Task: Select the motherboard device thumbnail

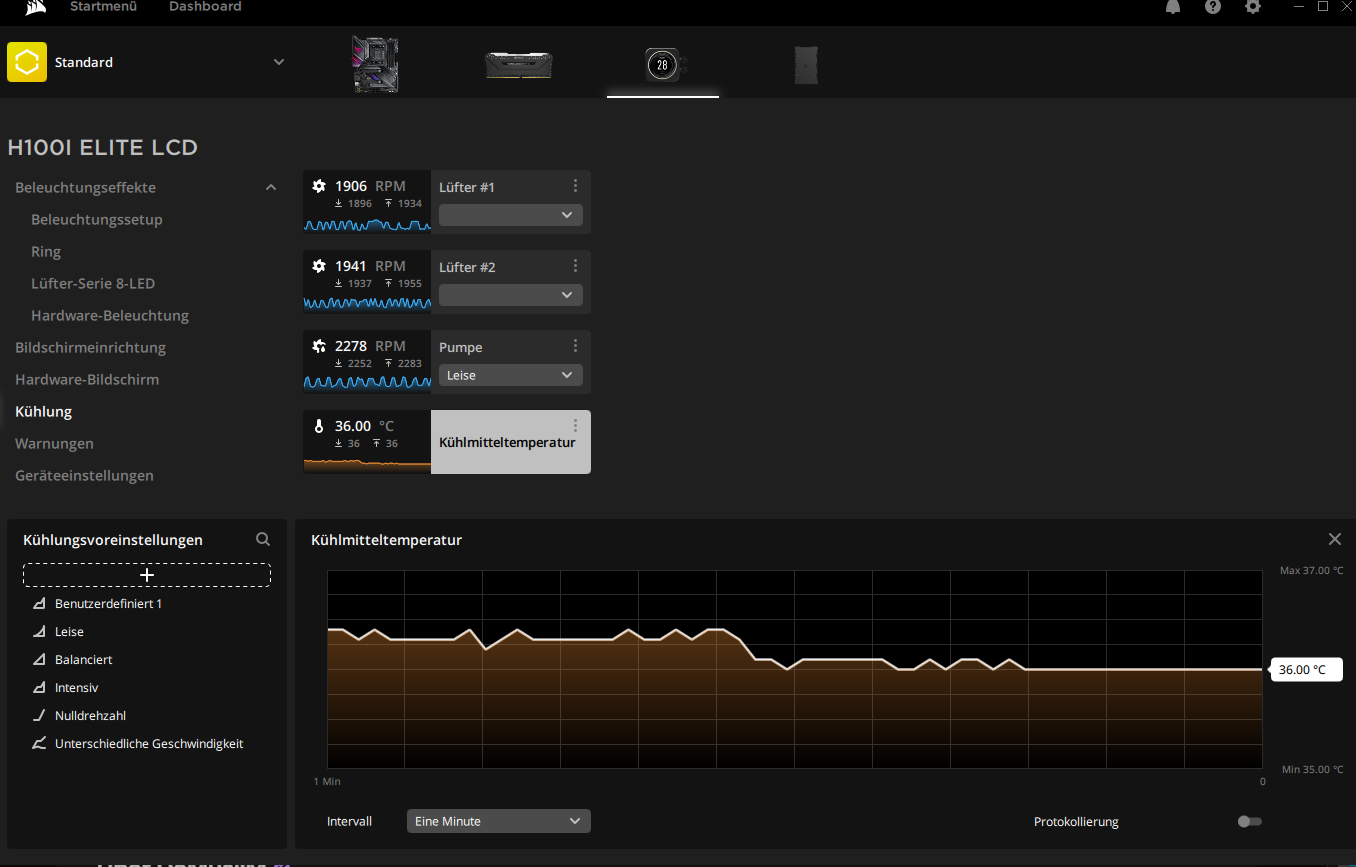Action: [x=375, y=64]
